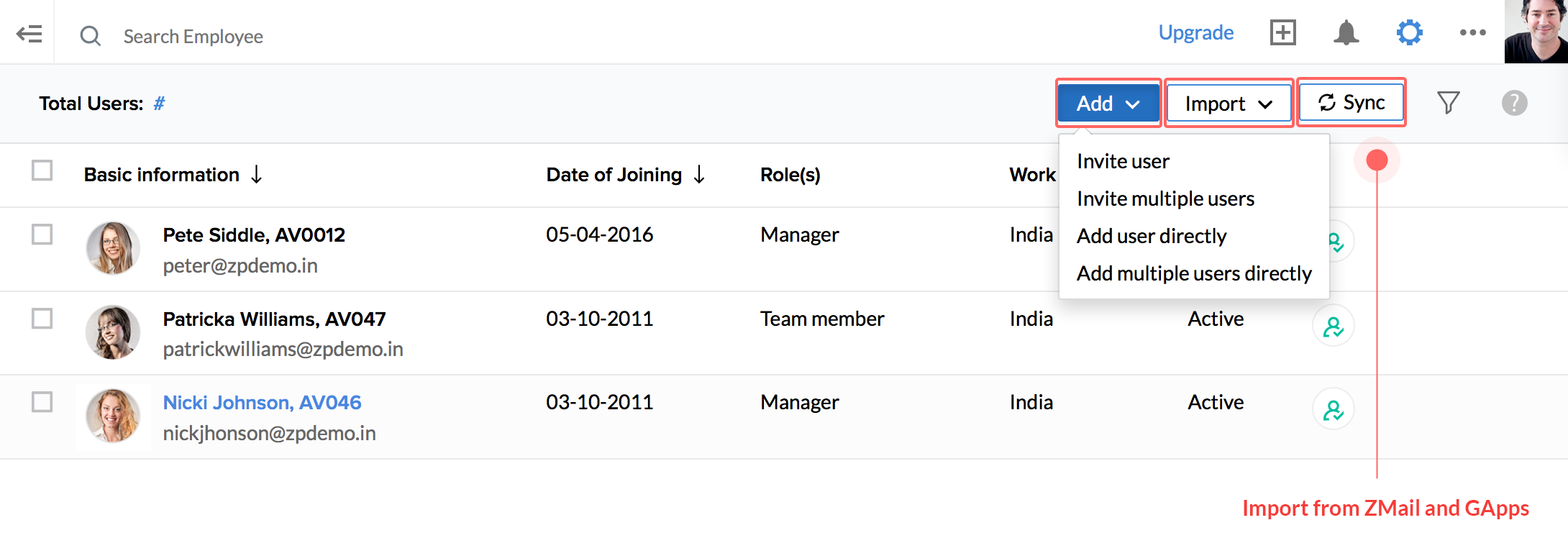The image size is (1568, 556).
Task: Click the user status icon for Nicki Johnson
Action: [1333, 409]
